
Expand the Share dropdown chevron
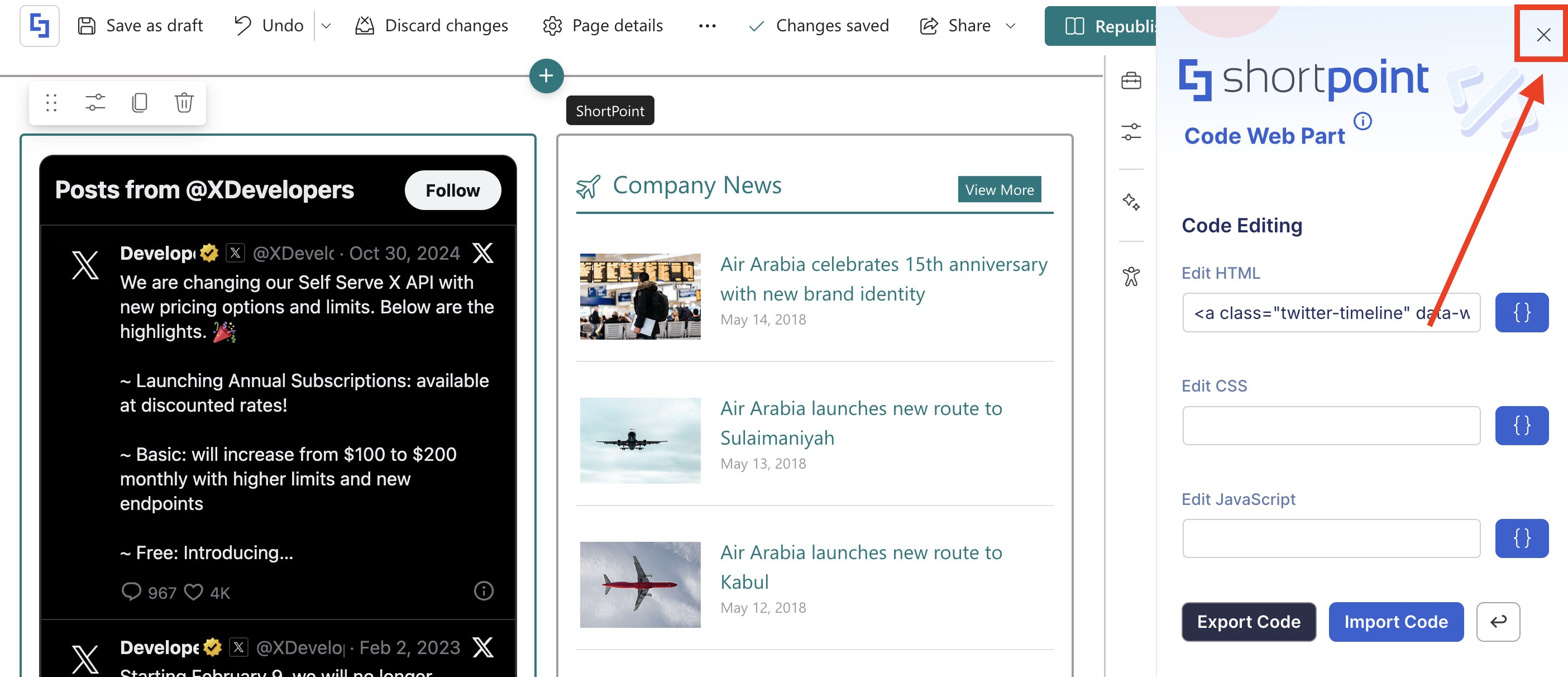tap(1011, 26)
